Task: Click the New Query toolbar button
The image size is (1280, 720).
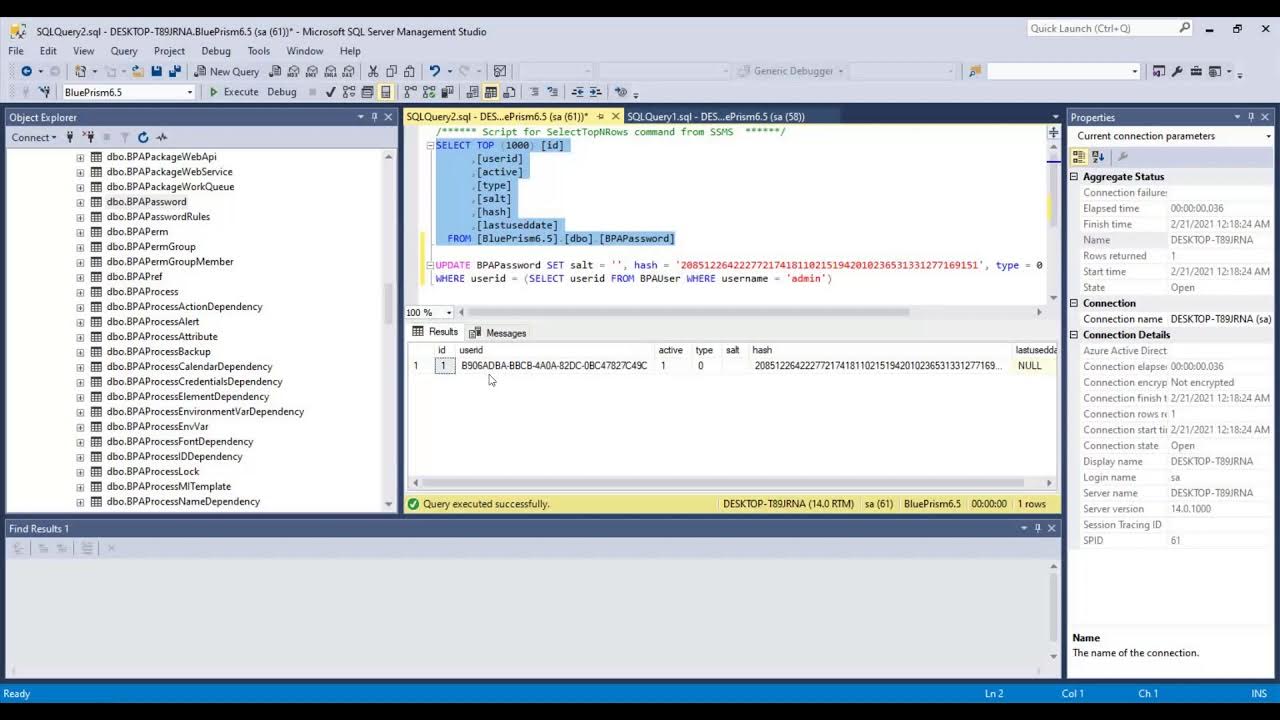Action: 227,71
